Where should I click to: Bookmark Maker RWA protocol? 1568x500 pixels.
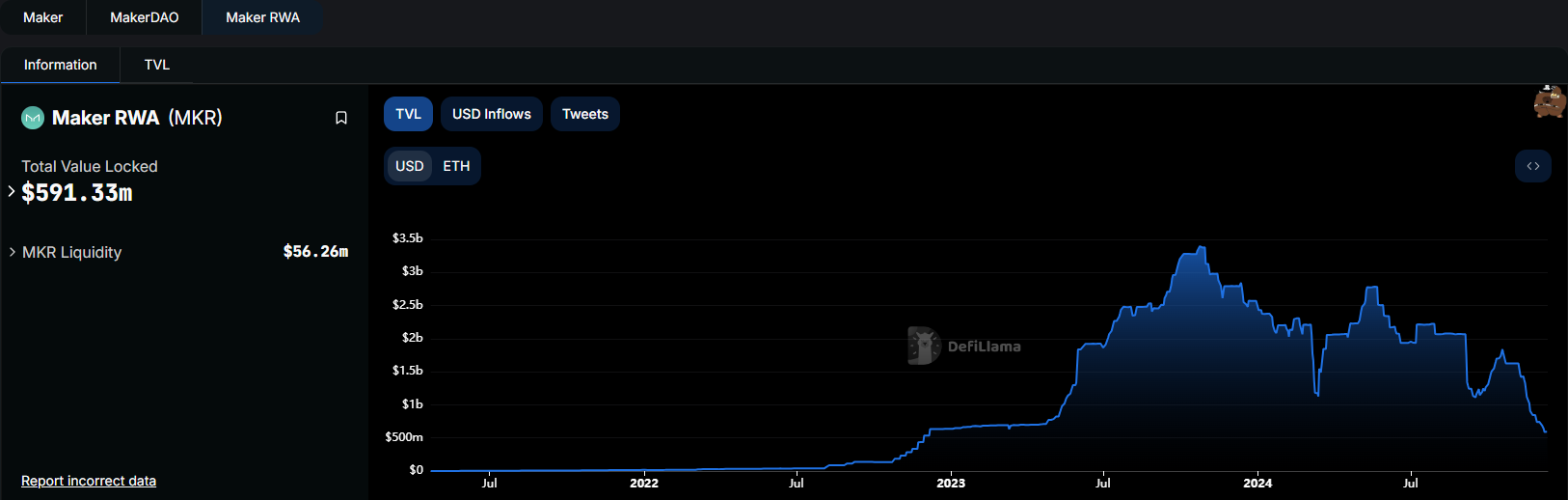341,118
